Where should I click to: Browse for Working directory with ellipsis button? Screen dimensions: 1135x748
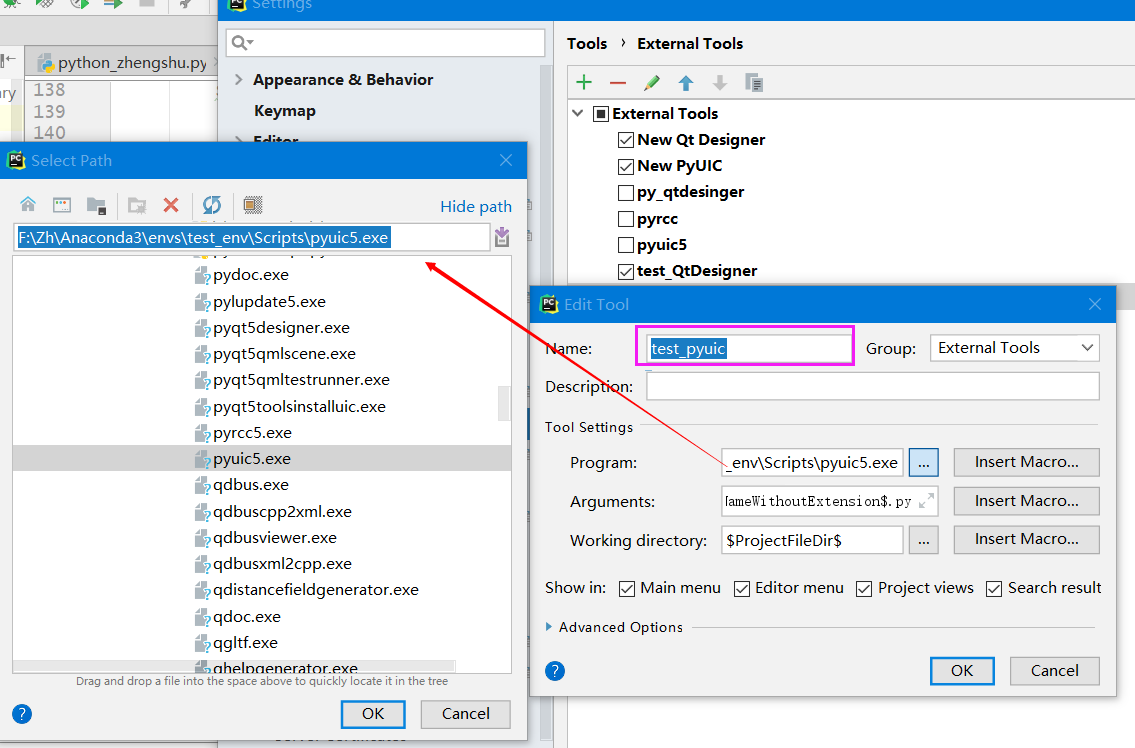(924, 540)
